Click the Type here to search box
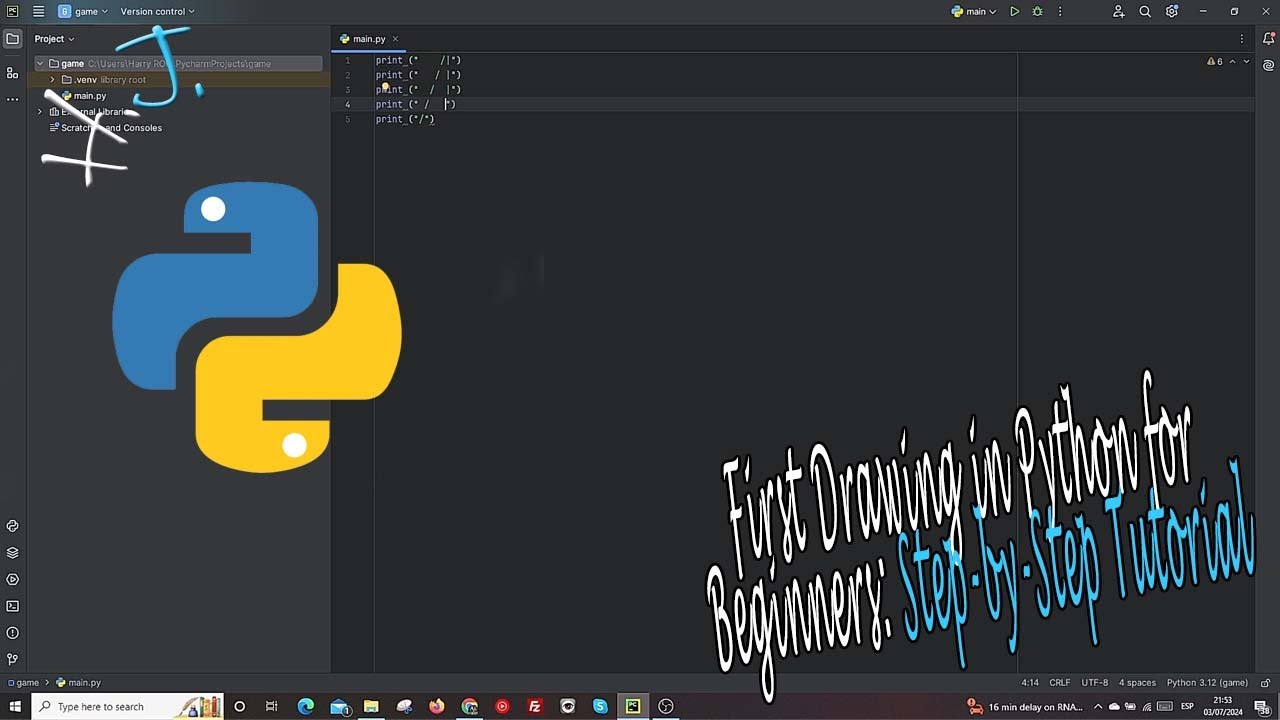Viewport: 1280px width, 720px height. tap(126, 706)
